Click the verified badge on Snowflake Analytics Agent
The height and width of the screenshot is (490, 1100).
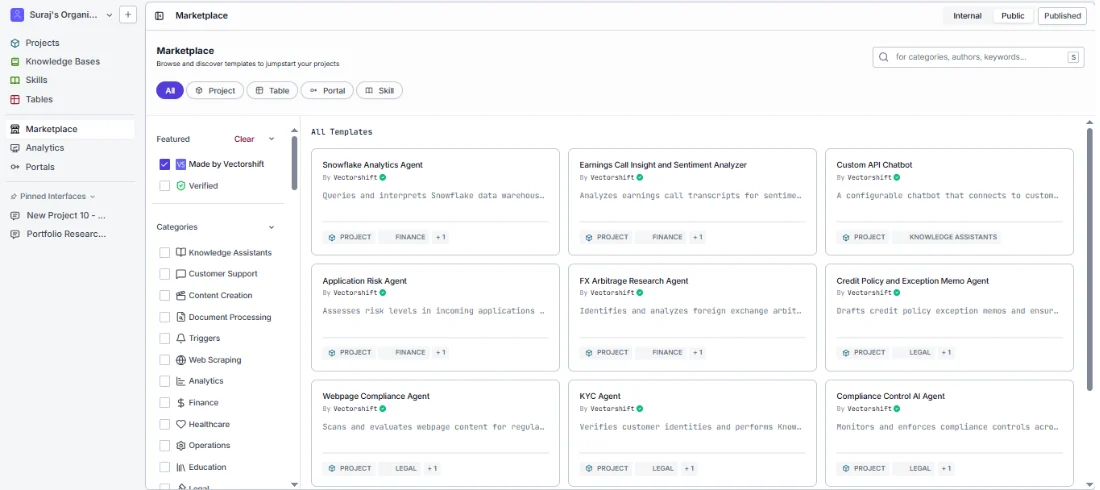pos(383,178)
